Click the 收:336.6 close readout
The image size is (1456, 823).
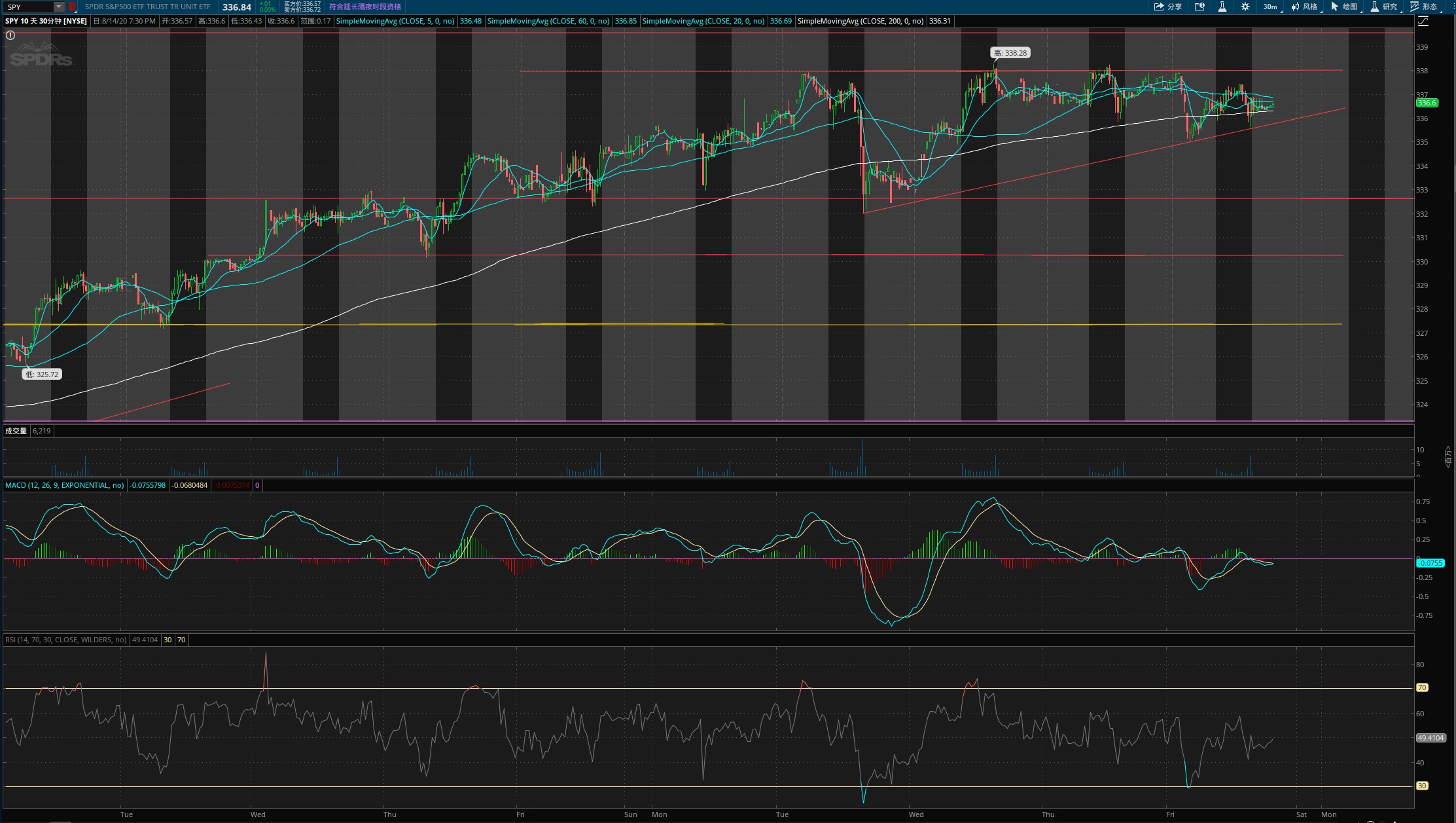click(x=281, y=21)
